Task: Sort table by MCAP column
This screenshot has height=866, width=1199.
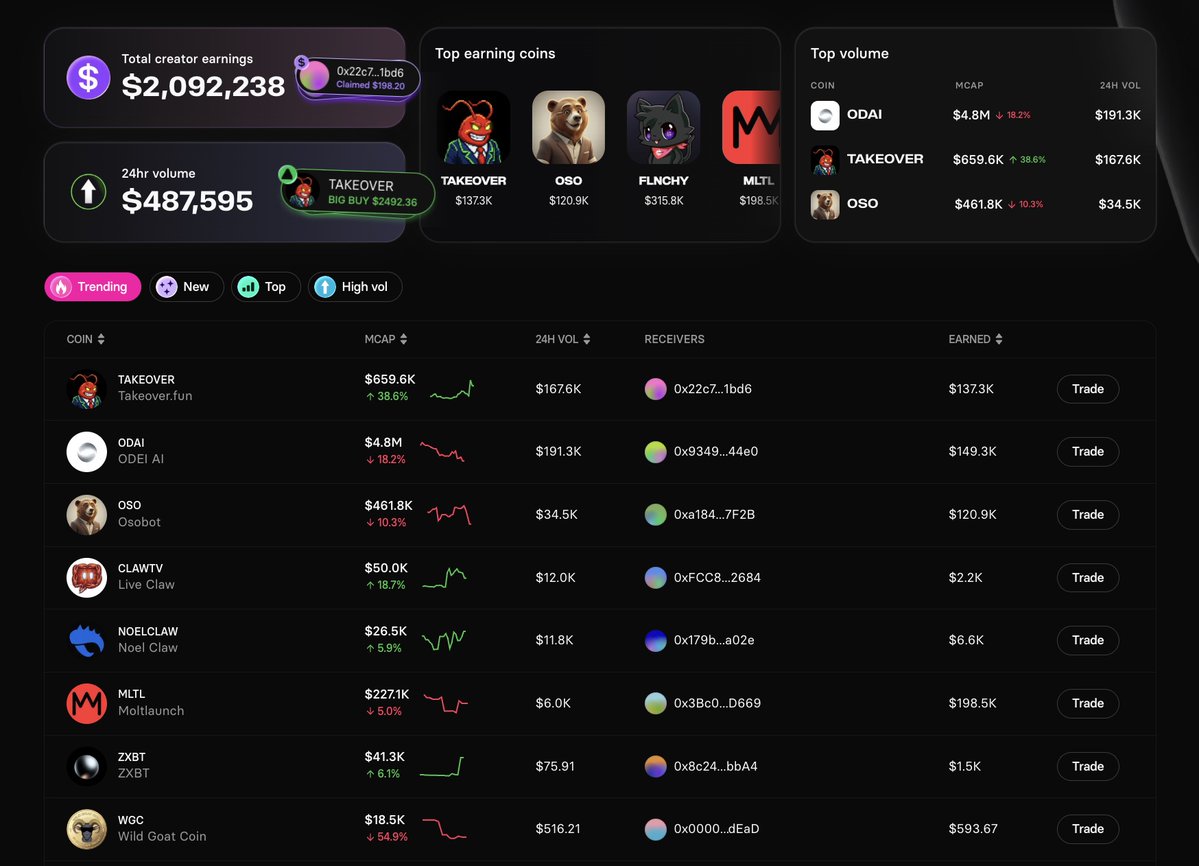Action: tap(386, 339)
